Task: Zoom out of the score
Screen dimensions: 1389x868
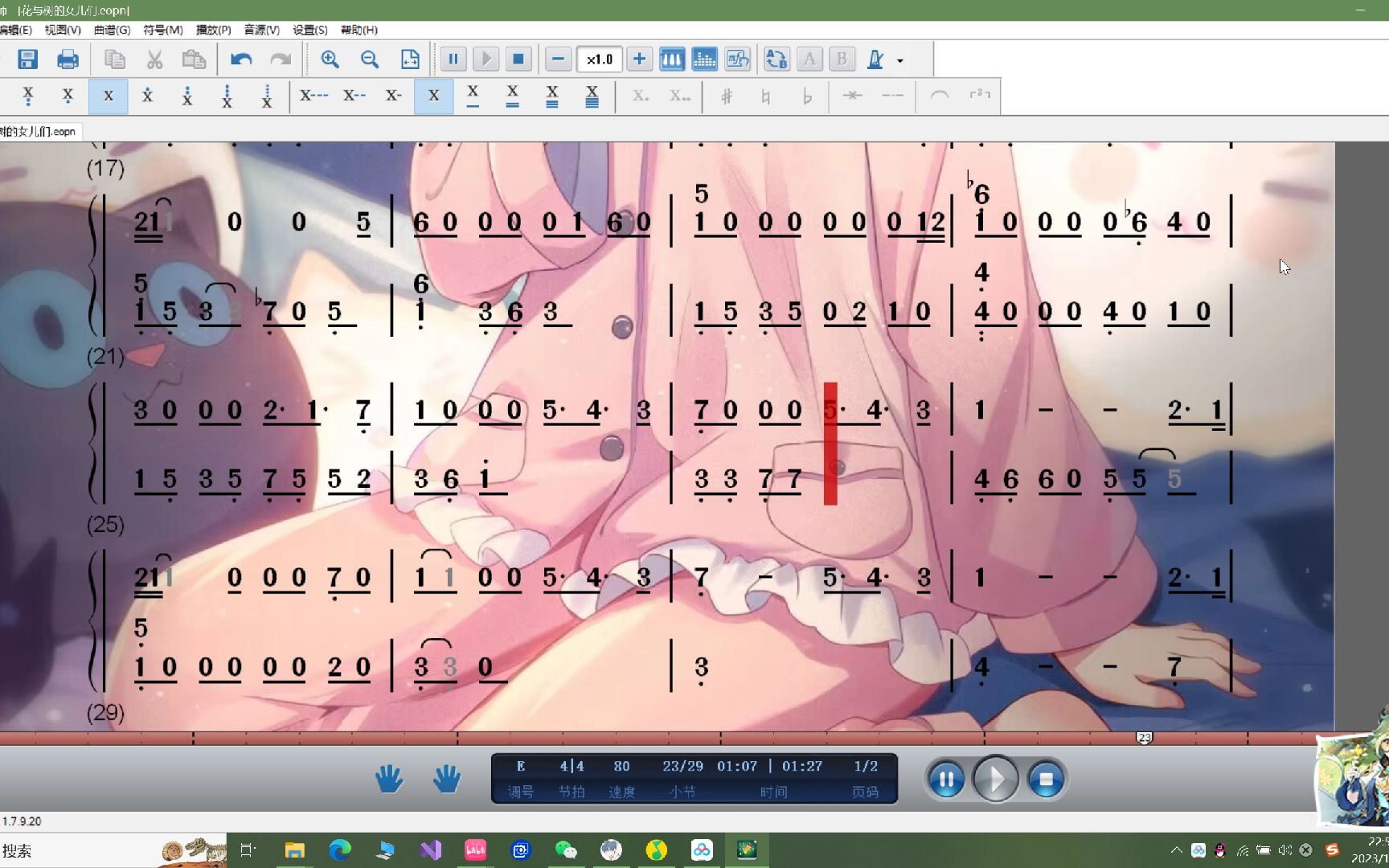Action: 370,59
